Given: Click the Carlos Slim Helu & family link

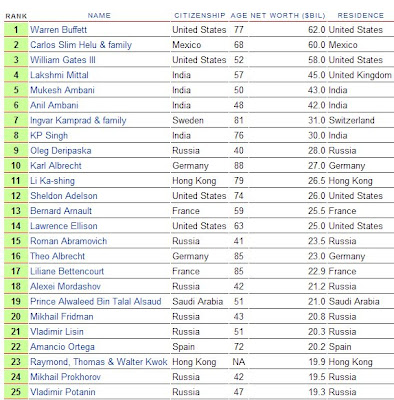Looking at the screenshot, I should [81, 45].
